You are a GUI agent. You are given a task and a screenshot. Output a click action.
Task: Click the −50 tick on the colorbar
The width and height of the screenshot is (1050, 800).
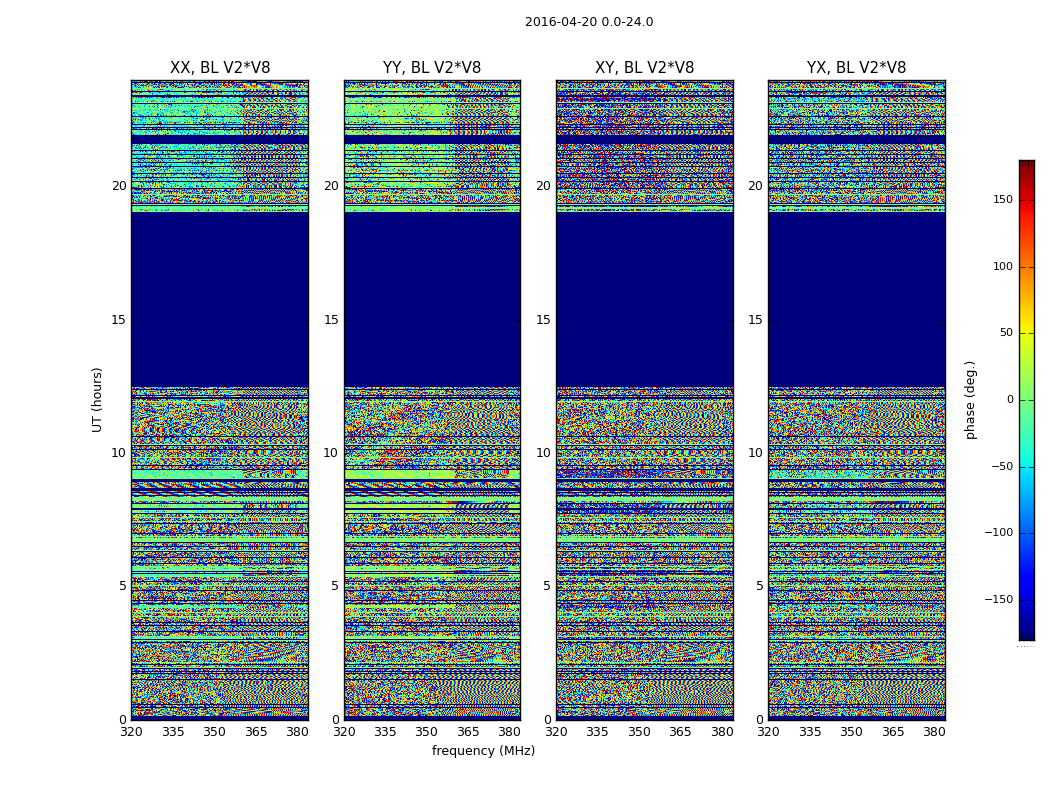tap(1002, 467)
